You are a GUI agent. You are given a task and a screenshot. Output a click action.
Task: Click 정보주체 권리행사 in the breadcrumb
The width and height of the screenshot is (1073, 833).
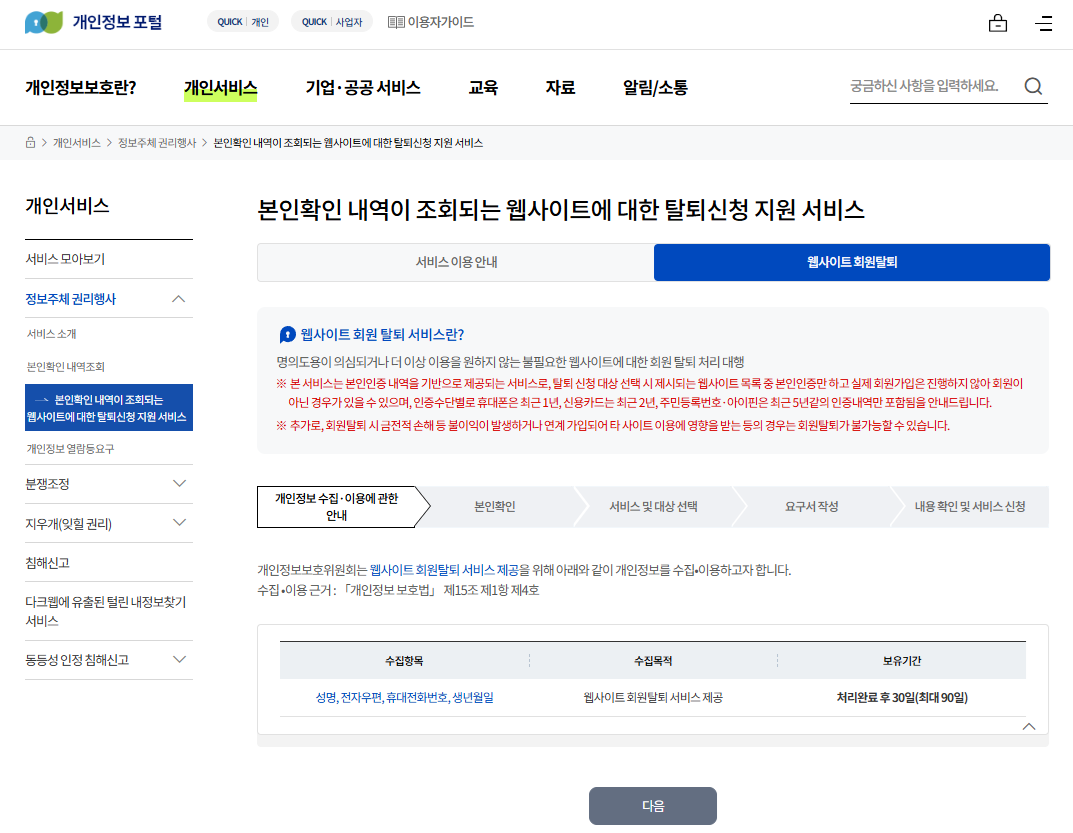click(157, 142)
